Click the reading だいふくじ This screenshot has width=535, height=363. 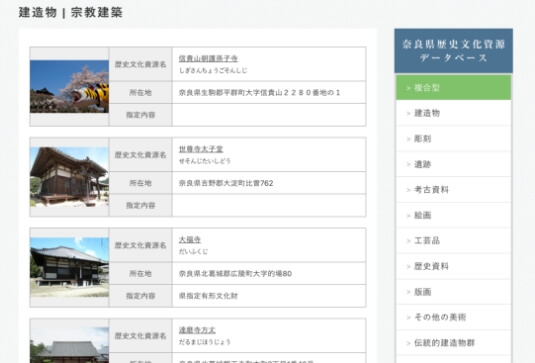[193, 251]
